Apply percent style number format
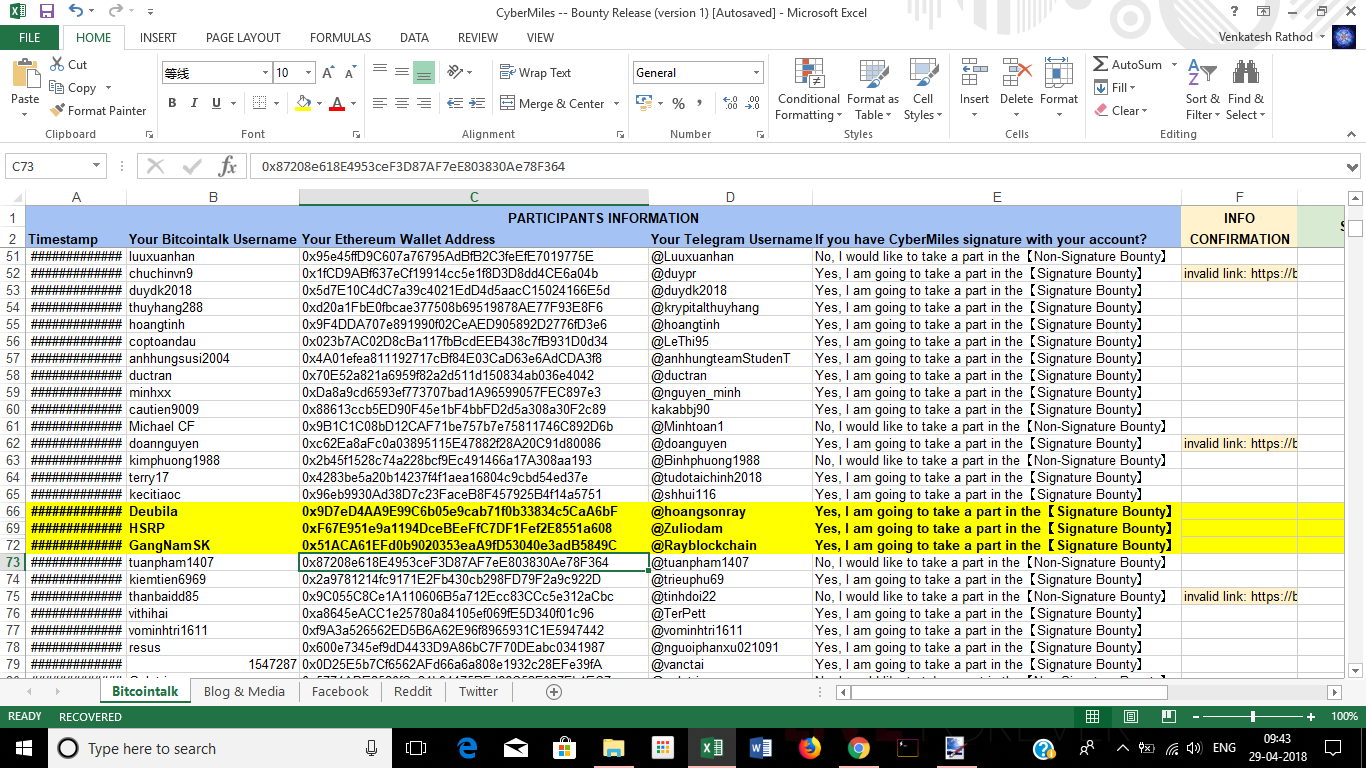 point(678,103)
